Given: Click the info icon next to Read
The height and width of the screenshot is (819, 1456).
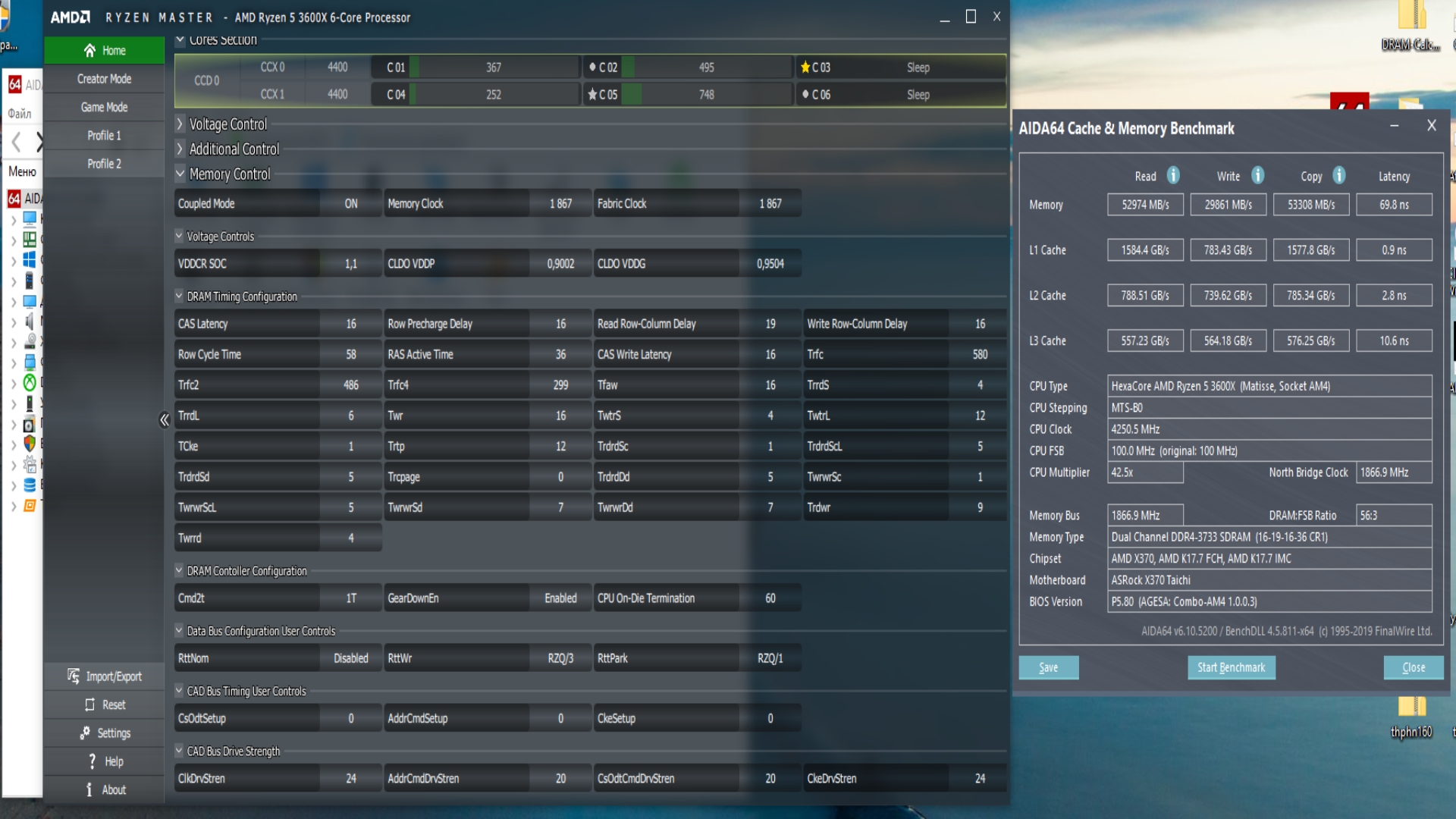Looking at the screenshot, I should pos(1173,175).
